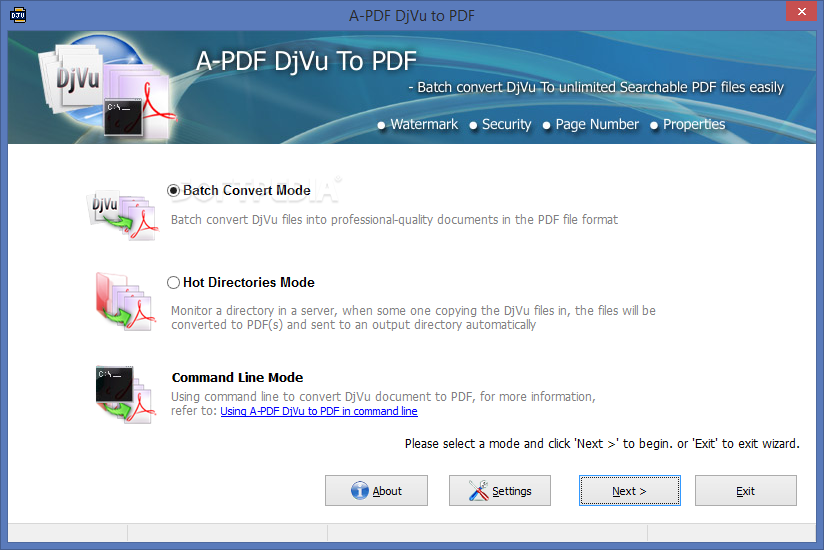Click the 'A-PDF DjVu To PDF' banner title
824x550 pixels.
tap(306, 61)
